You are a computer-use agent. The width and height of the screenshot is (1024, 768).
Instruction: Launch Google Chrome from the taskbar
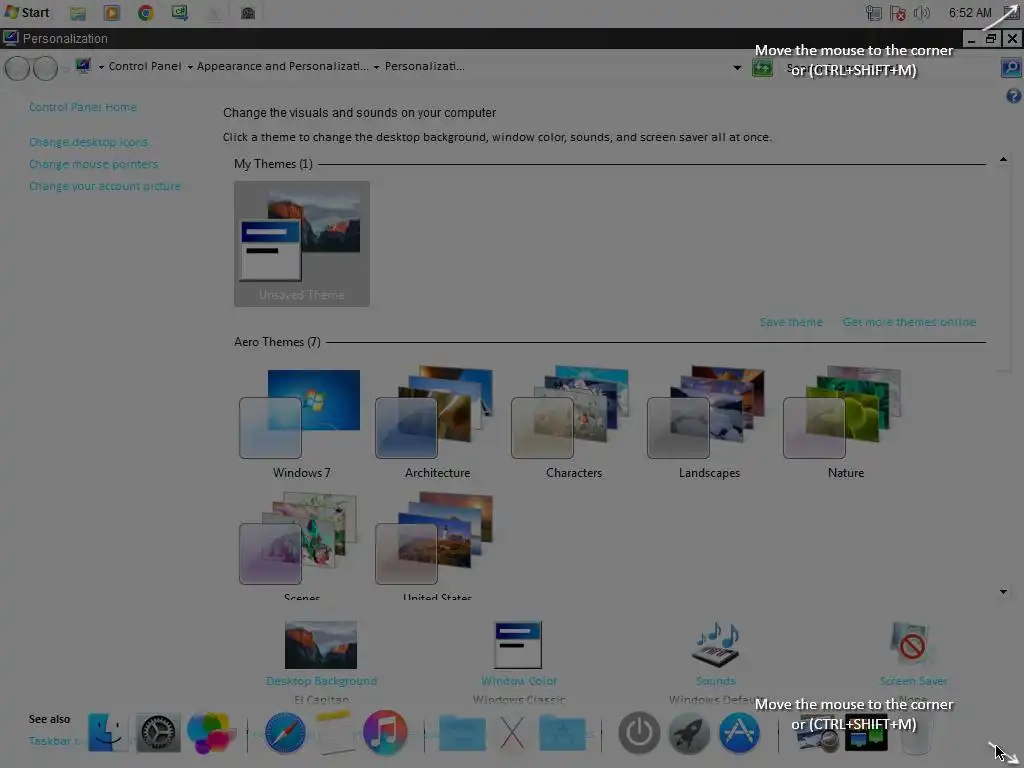[x=146, y=13]
